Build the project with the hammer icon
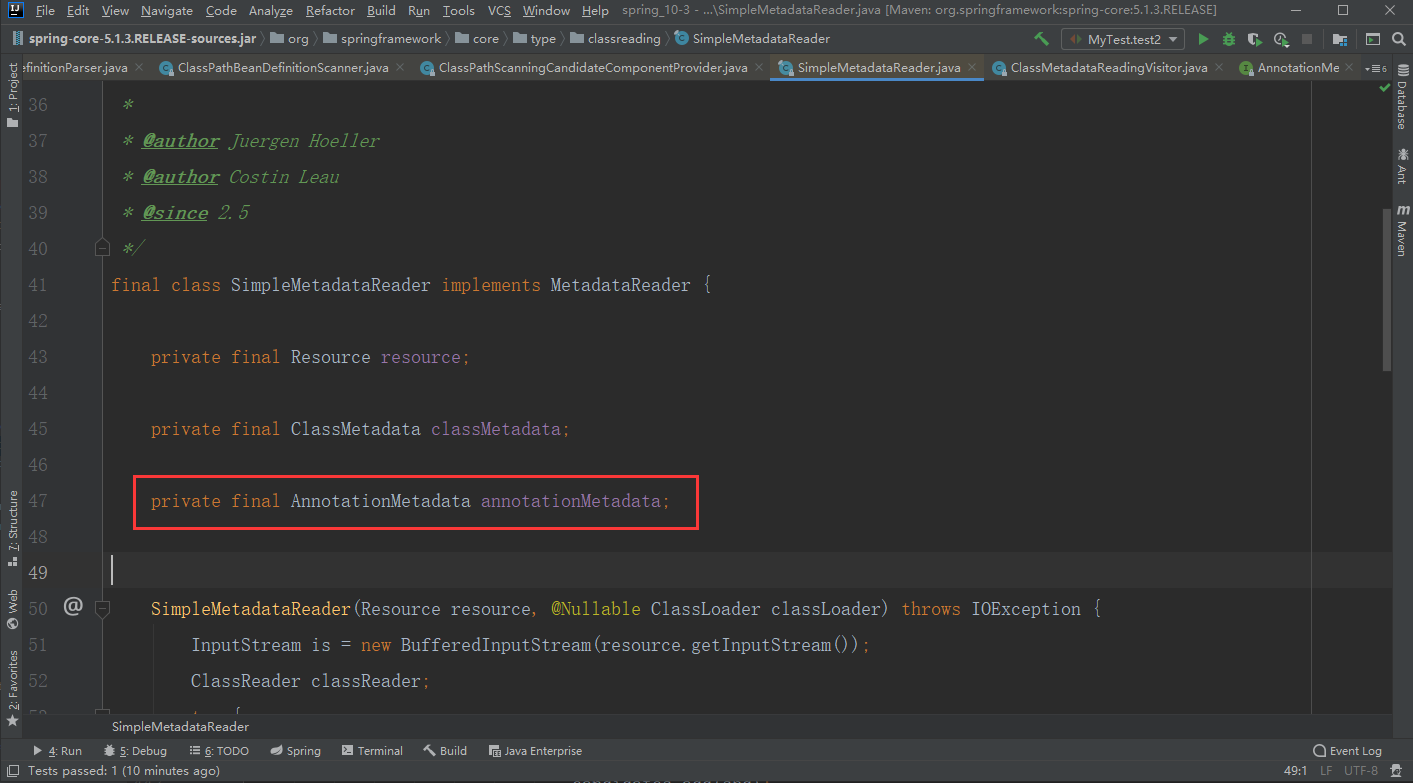 [1041, 39]
